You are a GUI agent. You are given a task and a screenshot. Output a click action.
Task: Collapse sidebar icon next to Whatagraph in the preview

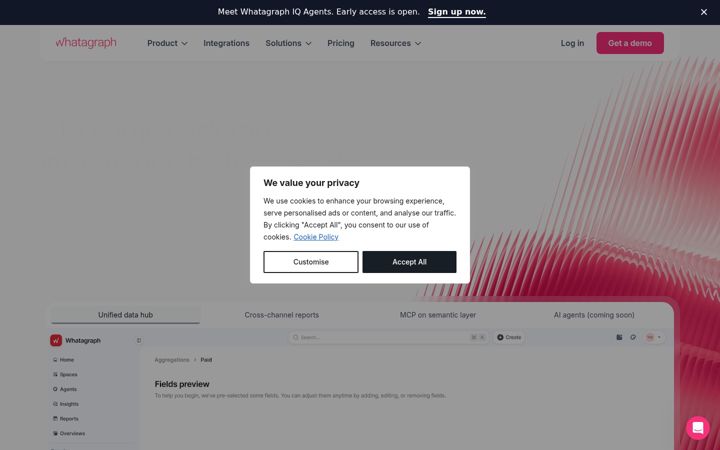pos(139,340)
